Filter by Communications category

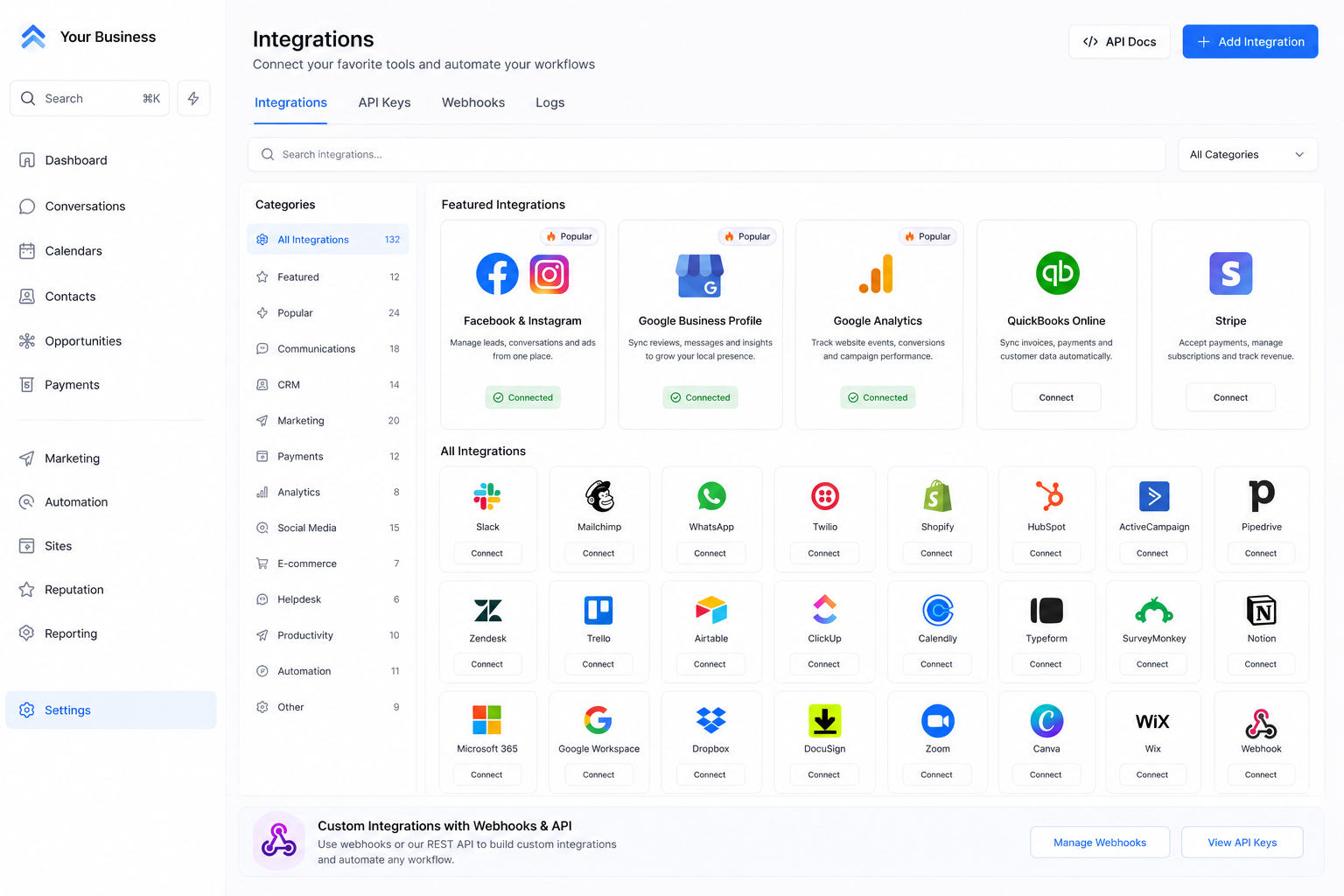(x=328, y=348)
